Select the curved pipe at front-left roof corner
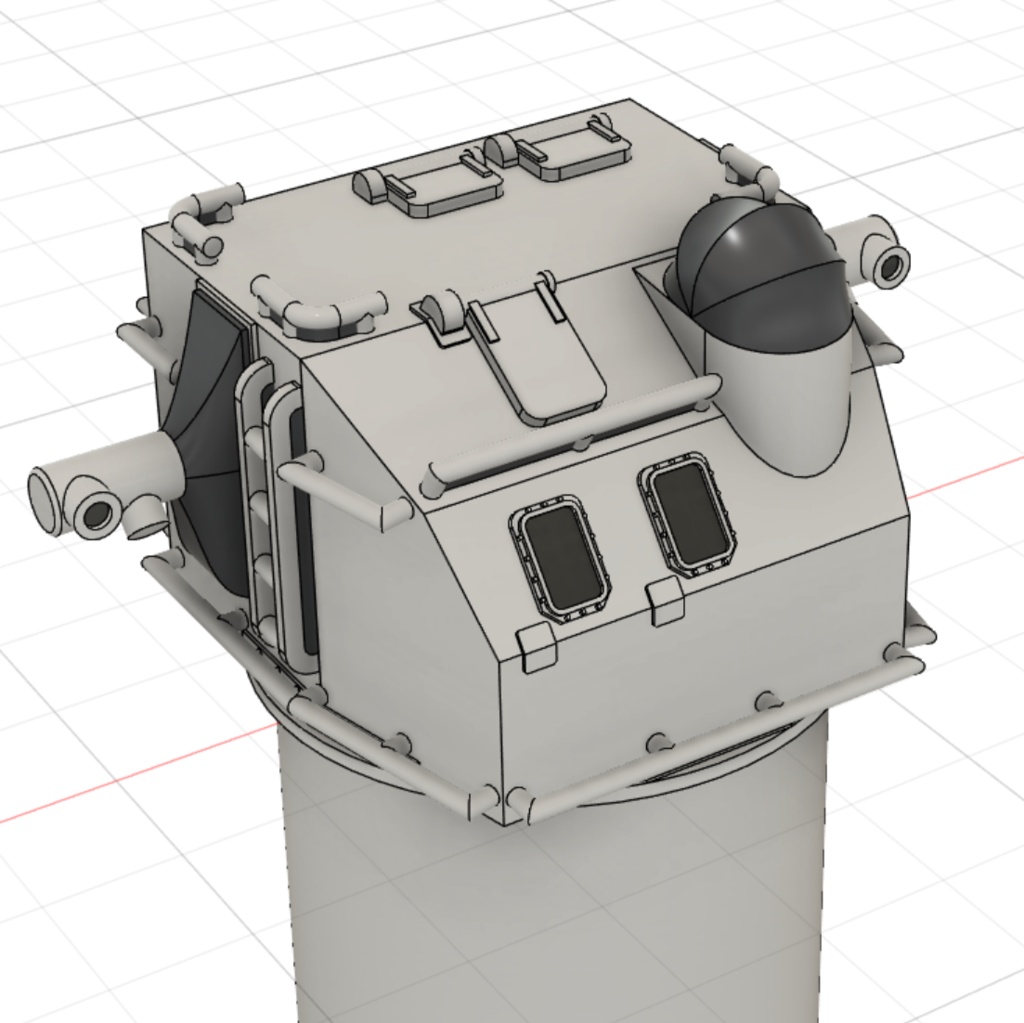 pos(319,307)
